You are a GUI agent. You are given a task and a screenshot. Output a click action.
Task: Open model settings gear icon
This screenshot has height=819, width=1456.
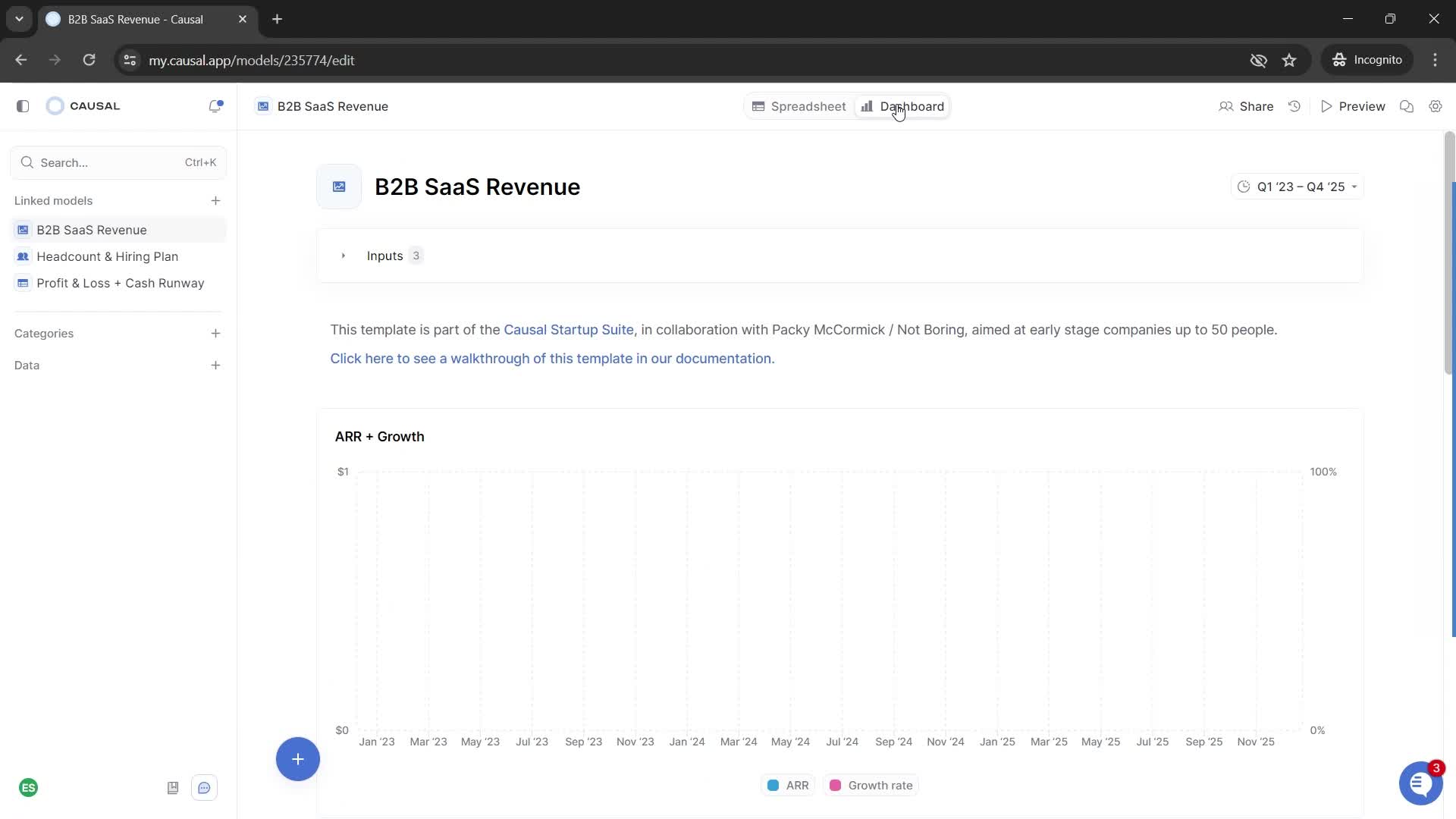tap(1436, 106)
